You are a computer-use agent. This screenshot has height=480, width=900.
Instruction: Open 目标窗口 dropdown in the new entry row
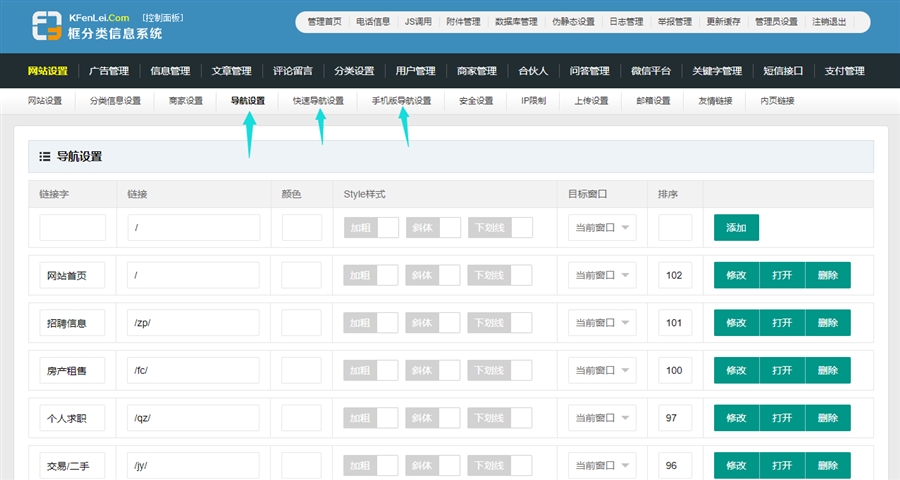pos(602,228)
